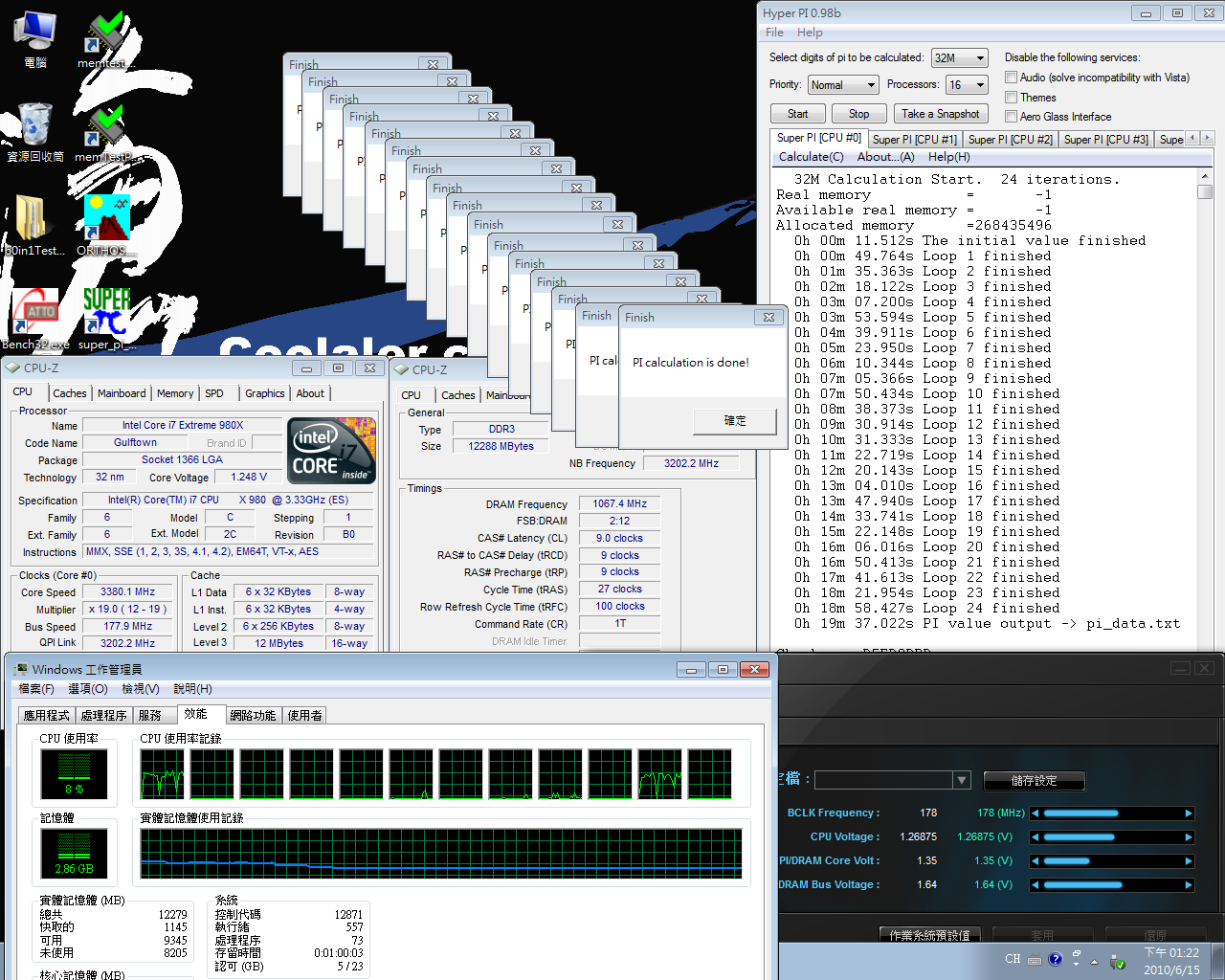This screenshot has width=1225, height=980.
Task: Click Take a Snapshot in Hyper PI
Action: tap(941, 113)
